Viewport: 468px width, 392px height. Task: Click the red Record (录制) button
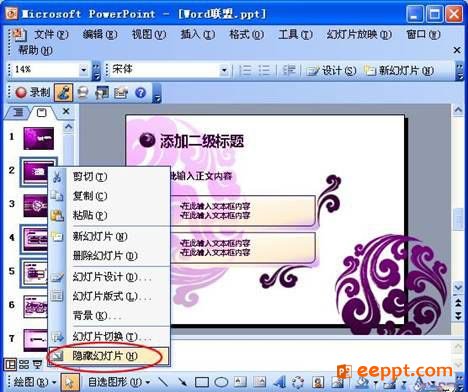coord(33,92)
